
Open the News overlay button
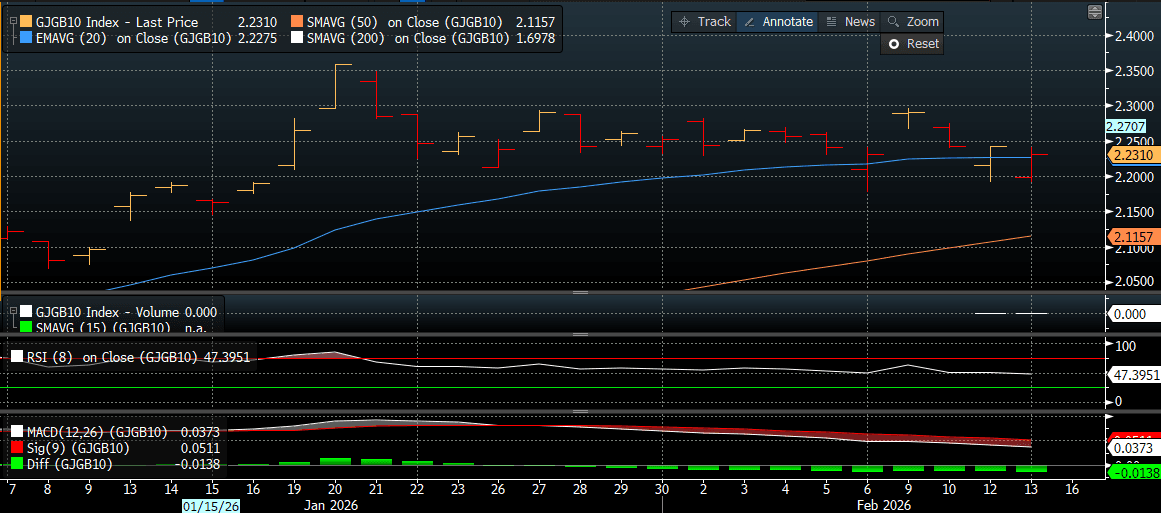849,21
